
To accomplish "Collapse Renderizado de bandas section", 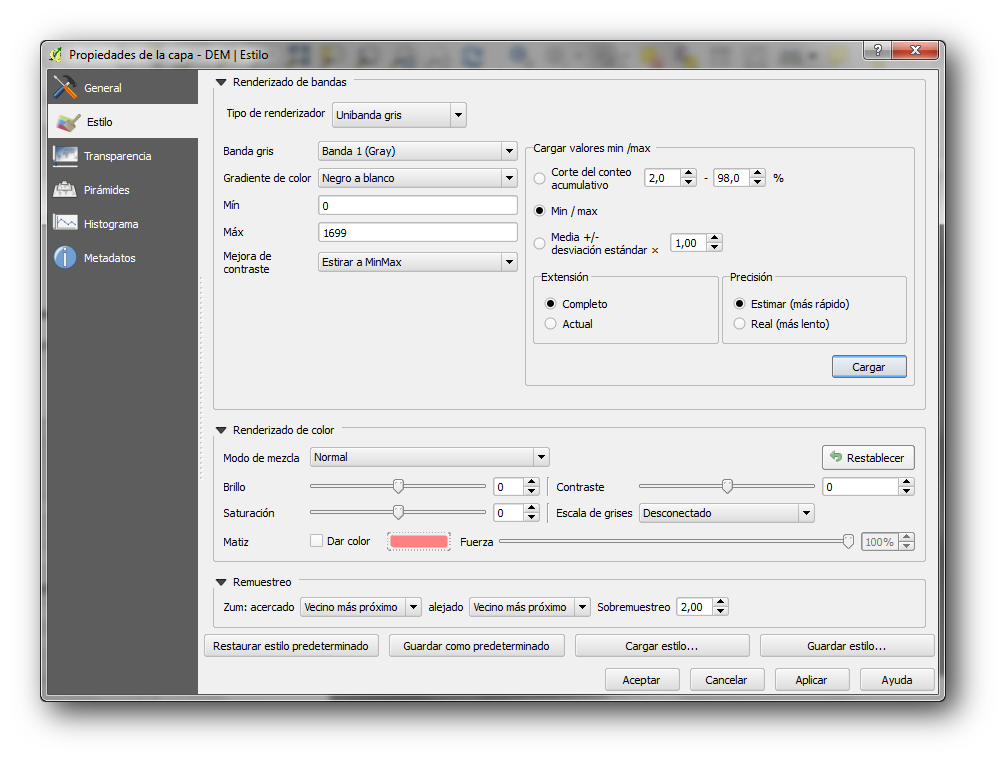I will 221,82.
